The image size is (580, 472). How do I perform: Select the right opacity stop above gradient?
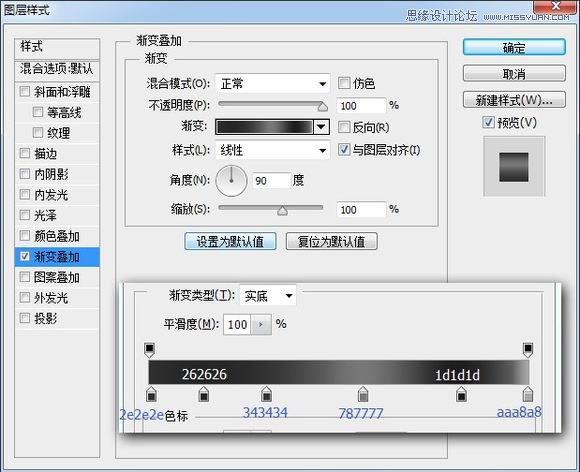(528, 350)
